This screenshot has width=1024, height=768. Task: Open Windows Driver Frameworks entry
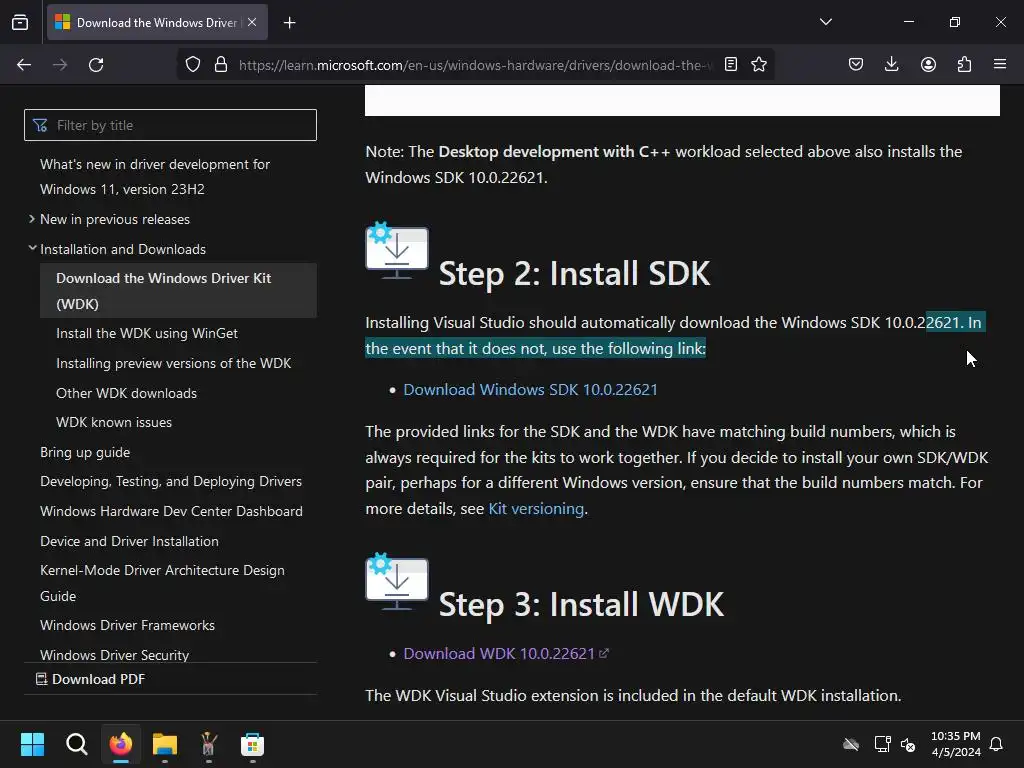[x=127, y=625]
